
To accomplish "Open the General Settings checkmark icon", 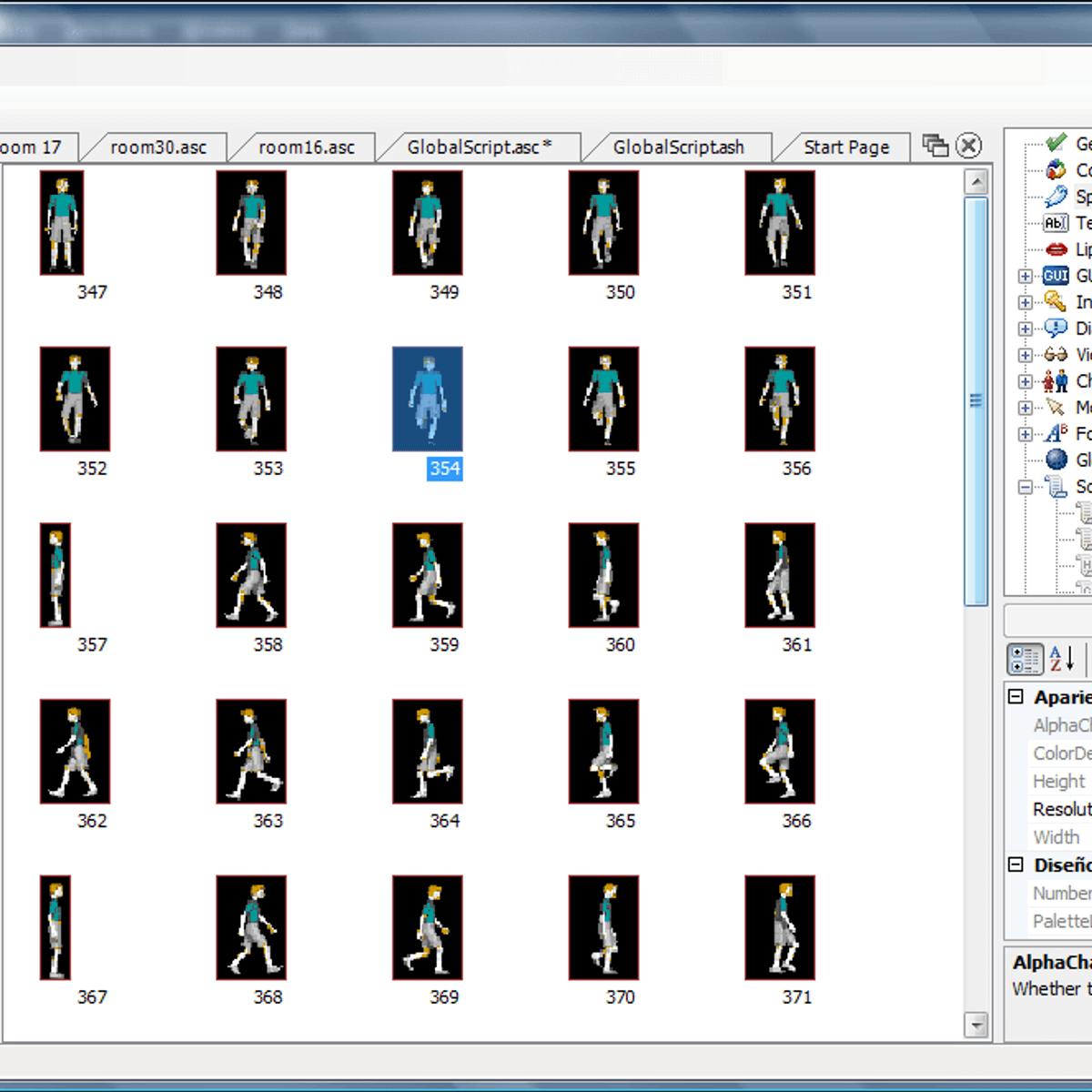I will tap(1056, 143).
